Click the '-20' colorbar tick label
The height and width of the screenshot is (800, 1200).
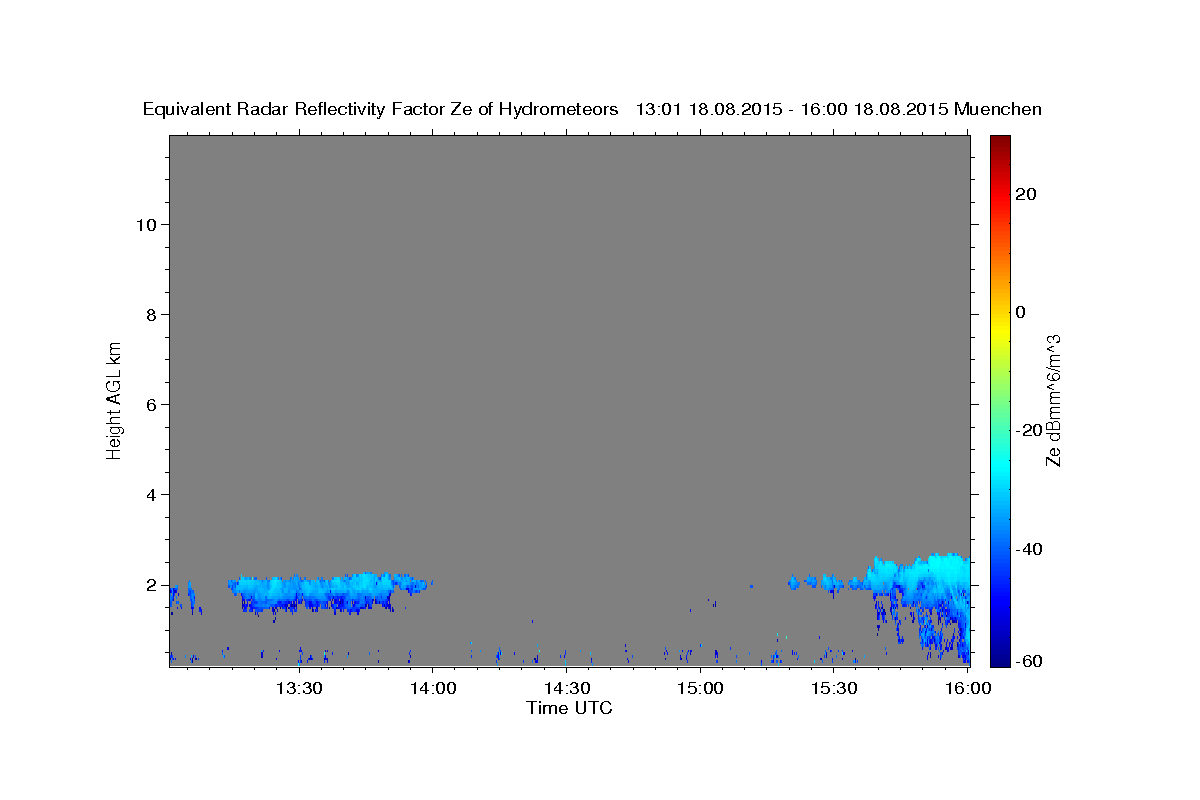coord(1028,430)
